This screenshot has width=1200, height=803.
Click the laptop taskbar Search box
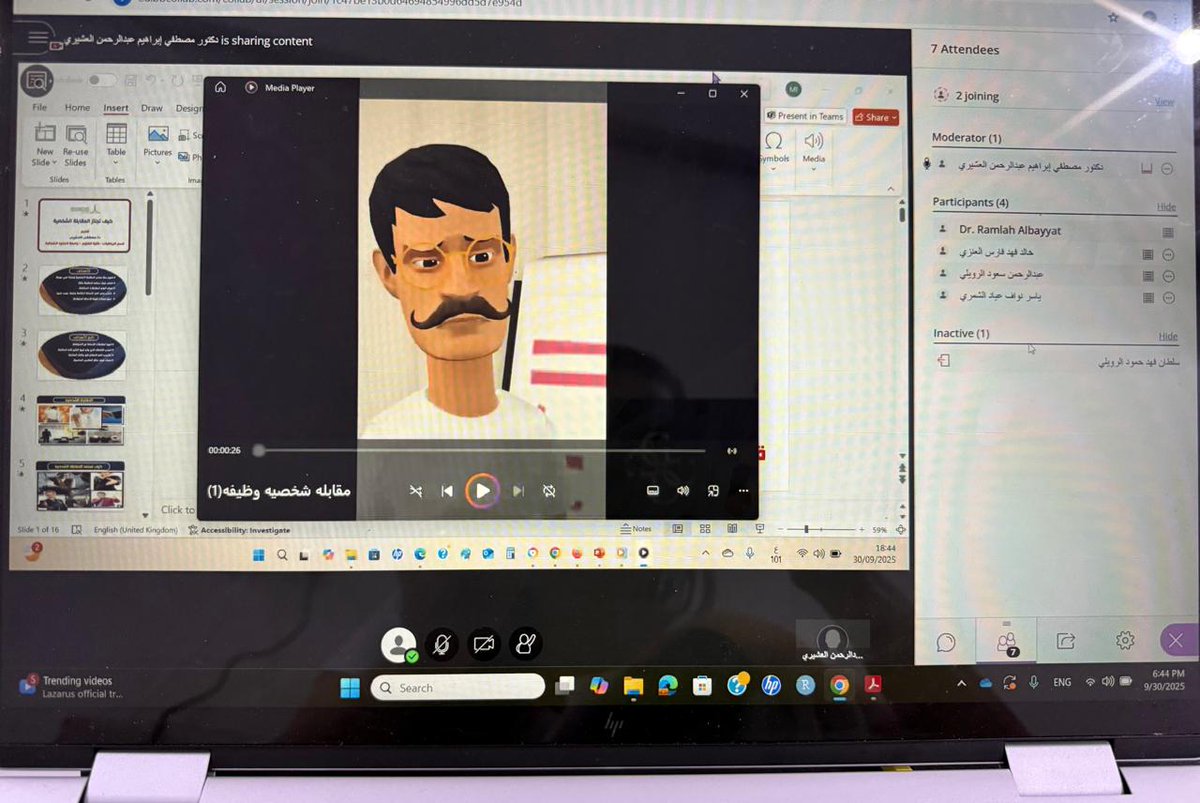coord(458,687)
